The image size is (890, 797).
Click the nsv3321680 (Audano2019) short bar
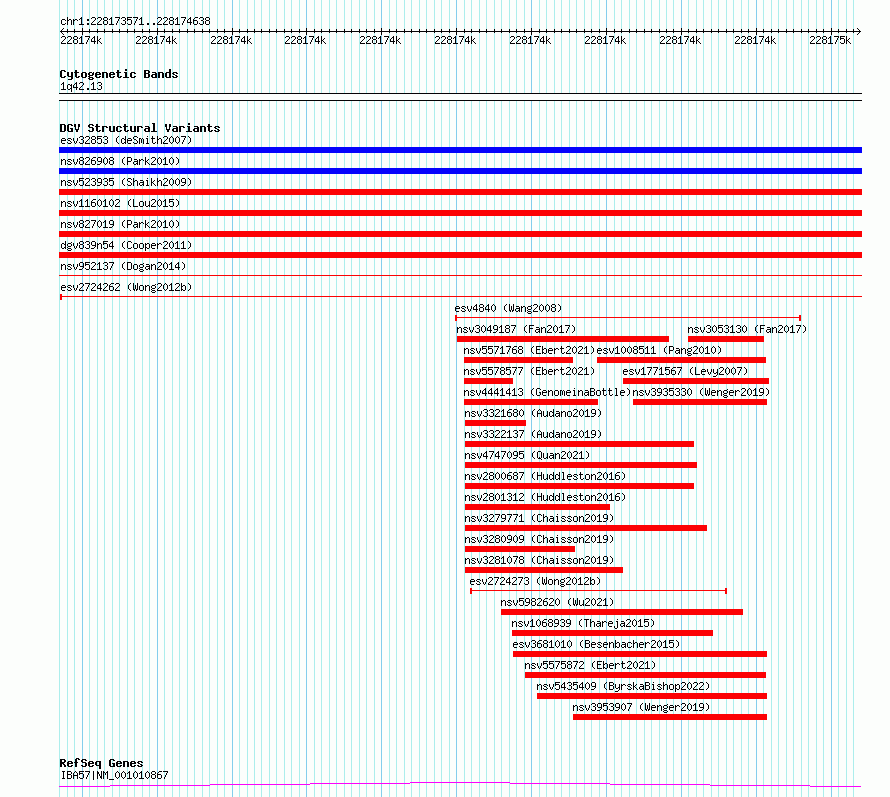[495, 423]
